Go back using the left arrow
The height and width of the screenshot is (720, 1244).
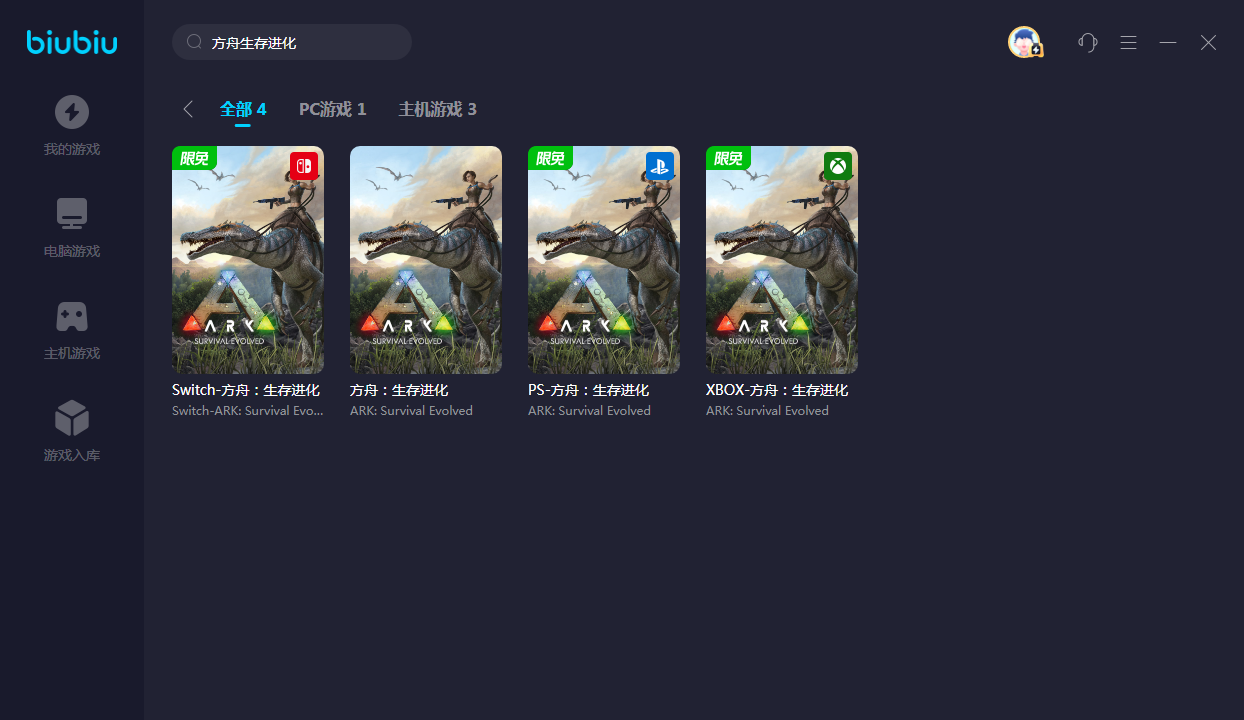pos(188,109)
